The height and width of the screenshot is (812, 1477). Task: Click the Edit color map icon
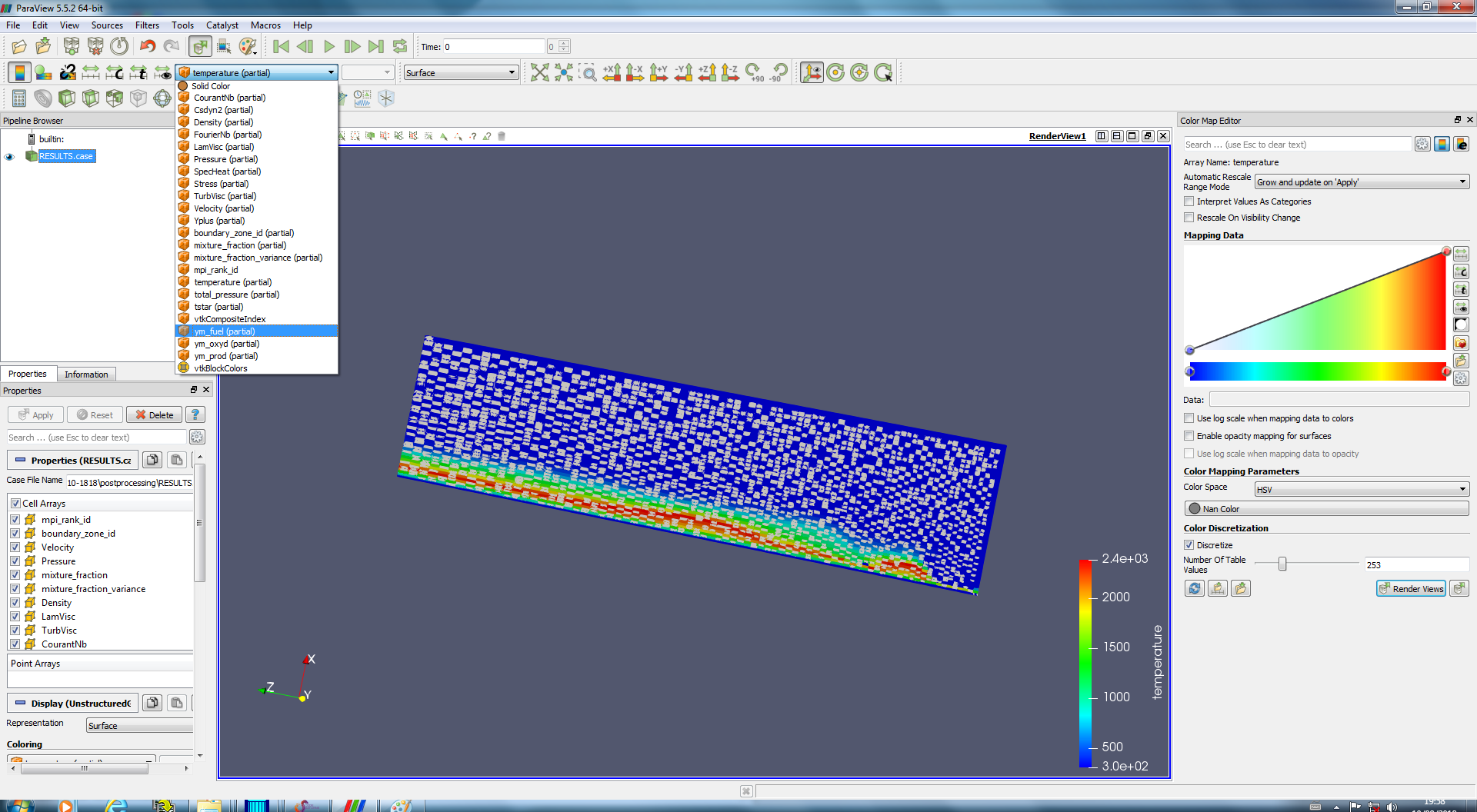[43, 73]
